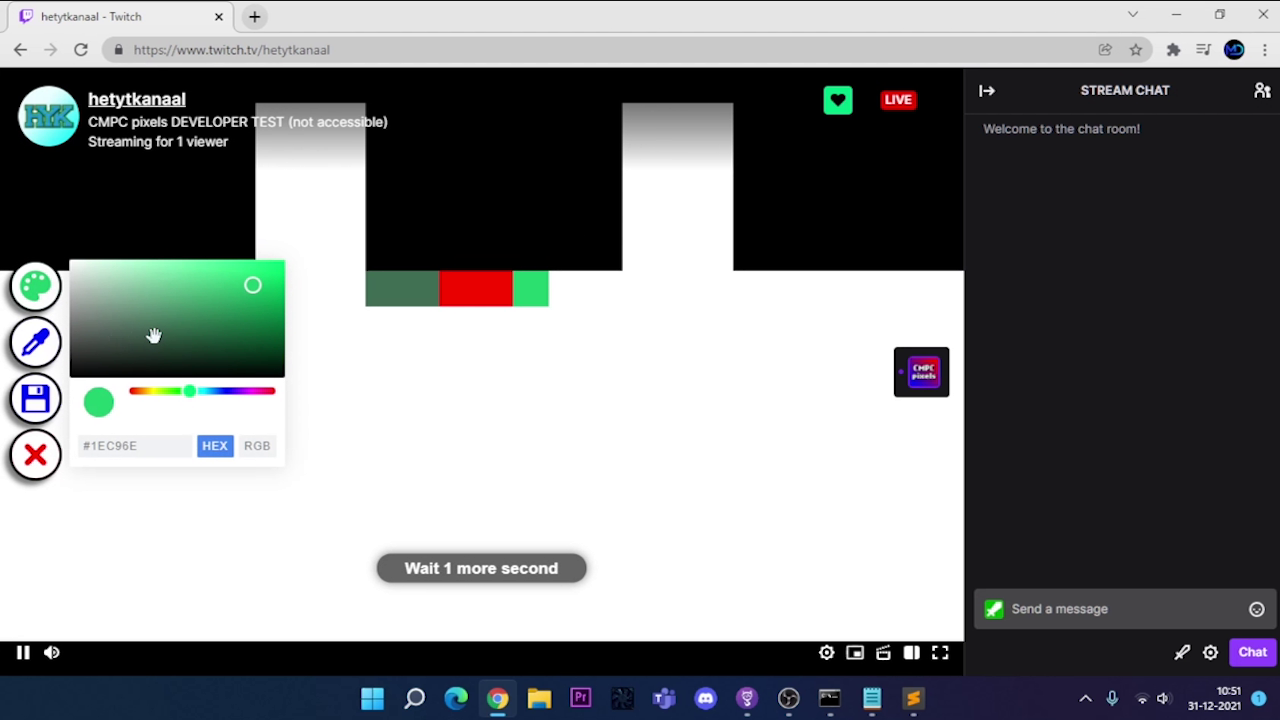1280x720 pixels.
Task: Select the HEX color format tab
Action: [214, 446]
